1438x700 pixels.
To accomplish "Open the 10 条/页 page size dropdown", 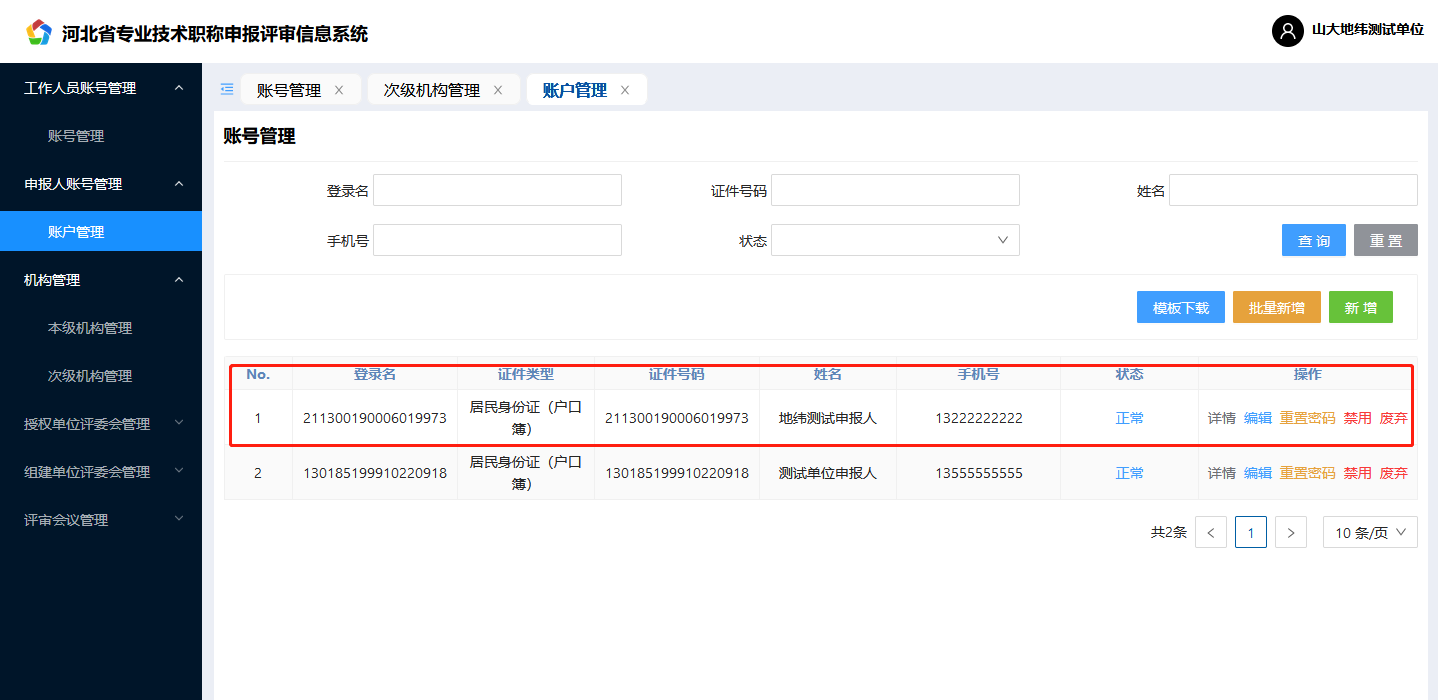I will coord(1370,533).
